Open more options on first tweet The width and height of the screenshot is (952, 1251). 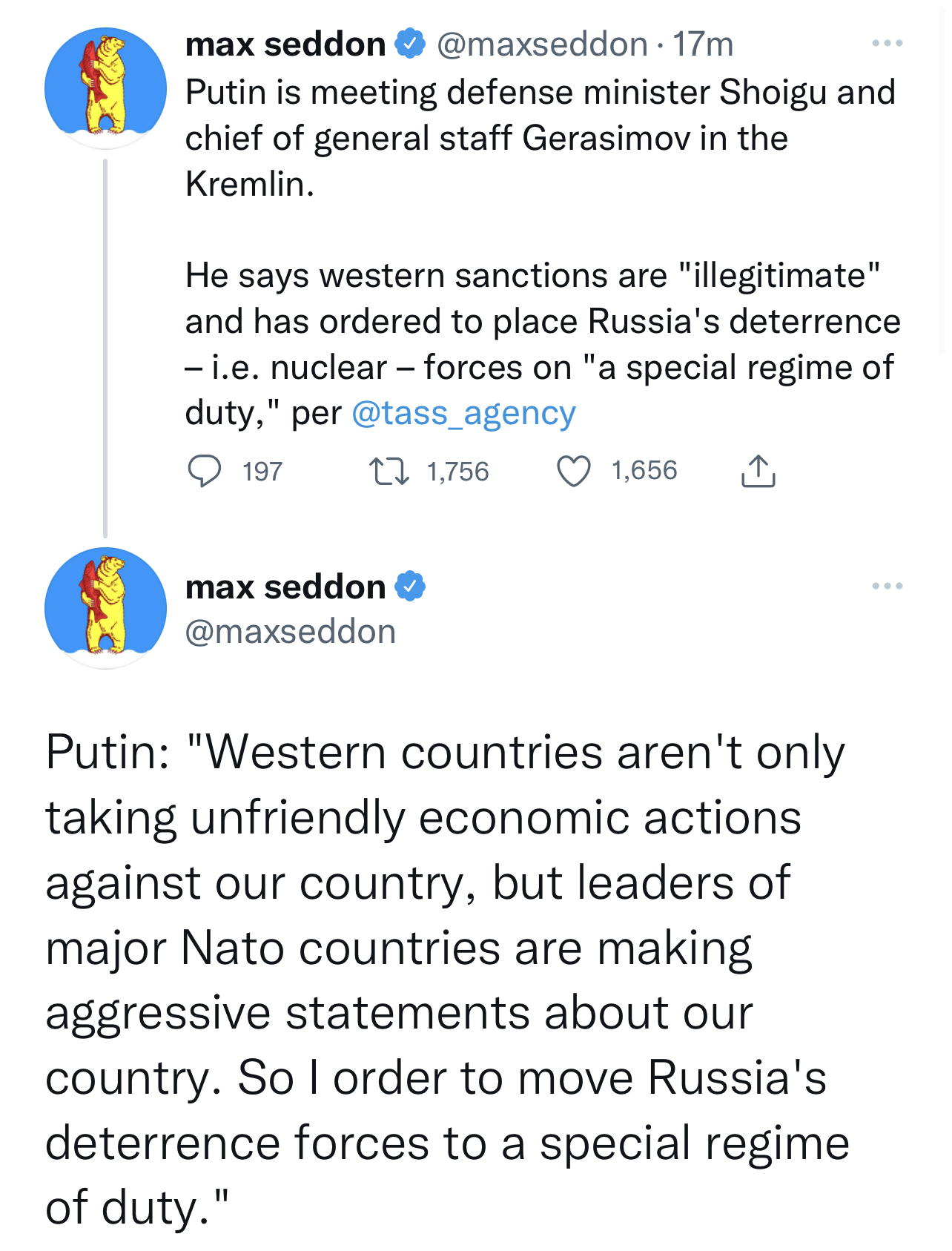(887, 44)
